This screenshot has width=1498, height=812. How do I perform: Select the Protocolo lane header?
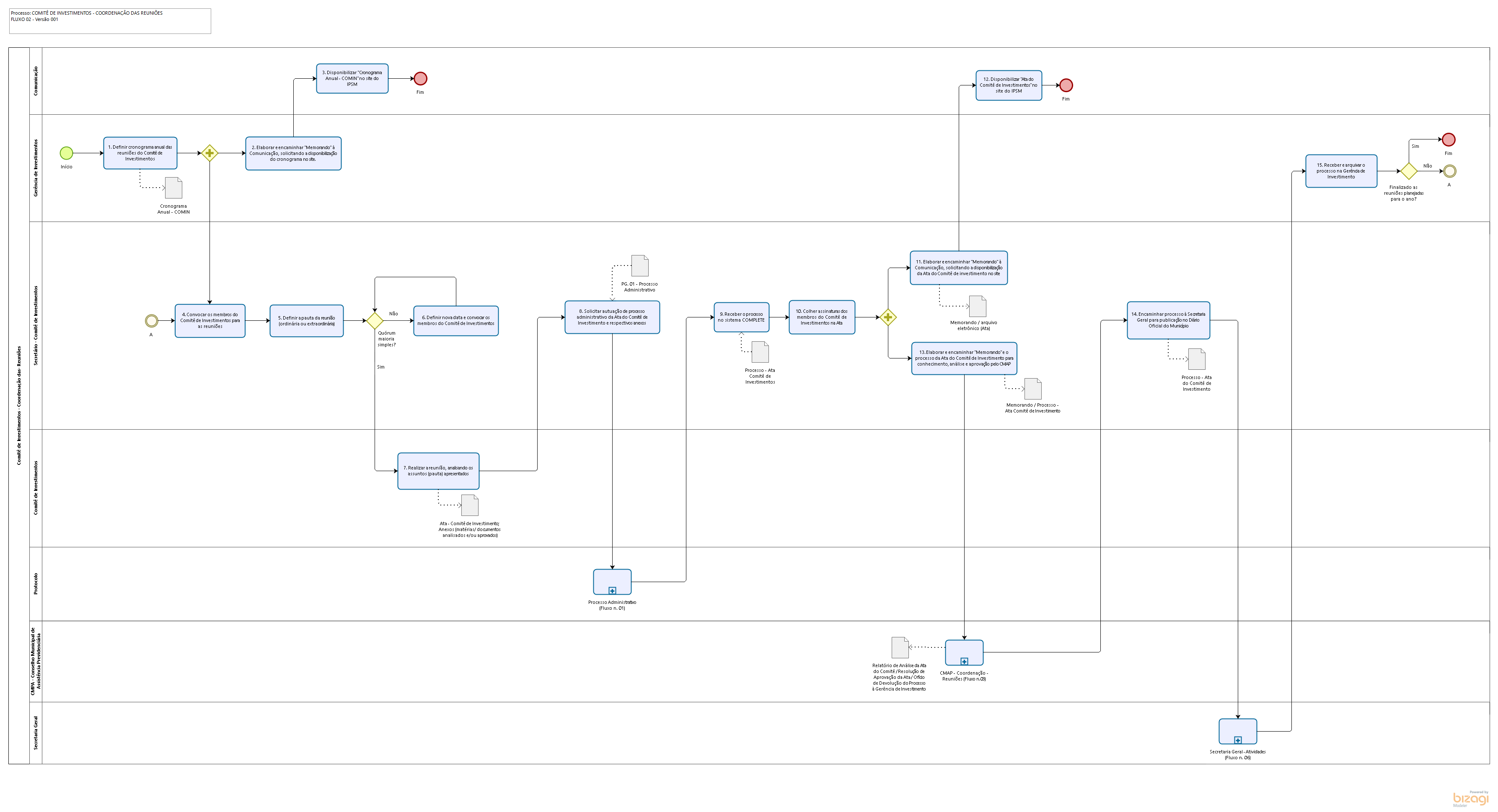click(x=36, y=584)
